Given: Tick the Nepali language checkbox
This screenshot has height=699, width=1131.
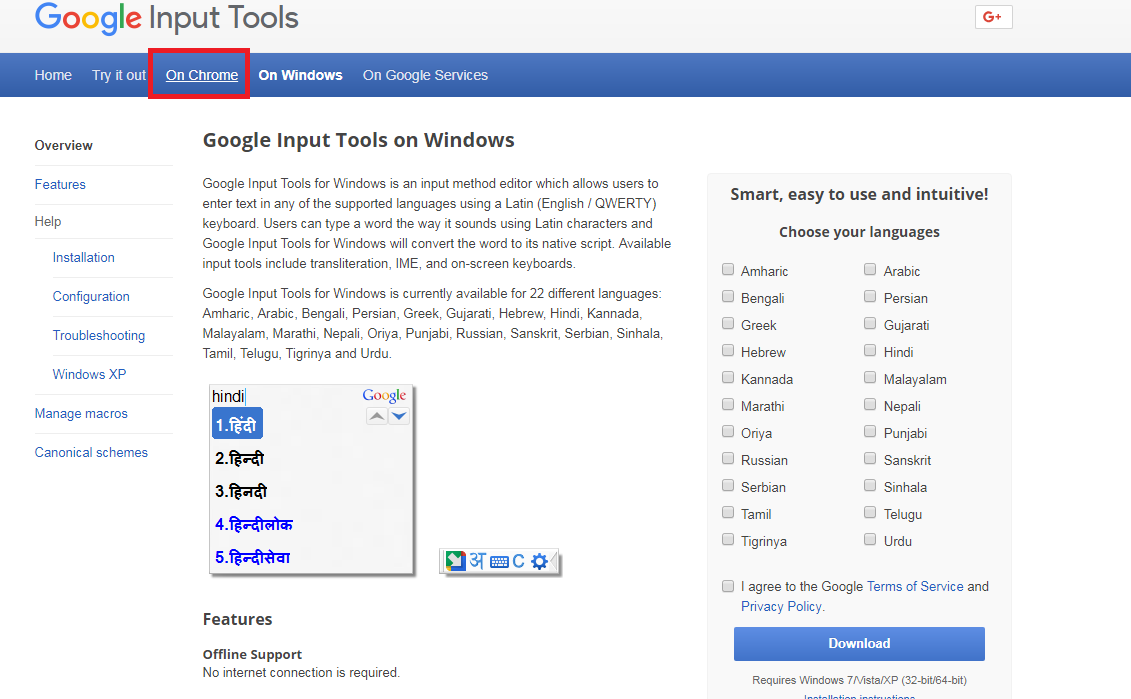Looking at the screenshot, I should (870, 405).
